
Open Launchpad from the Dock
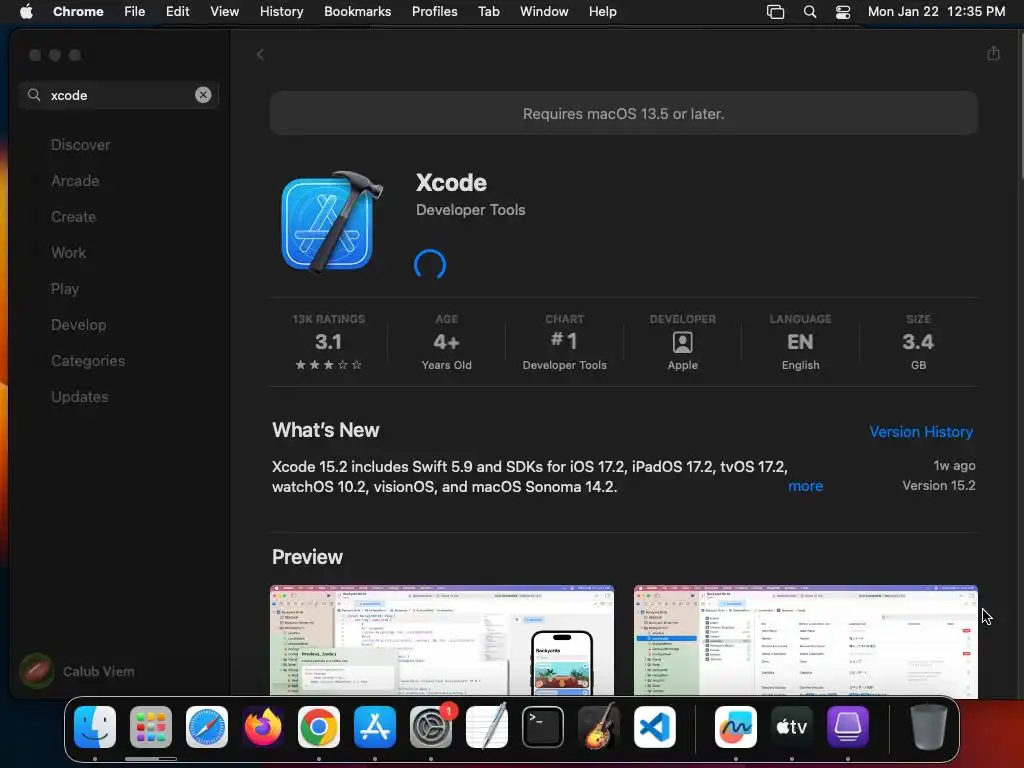click(x=151, y=727)
